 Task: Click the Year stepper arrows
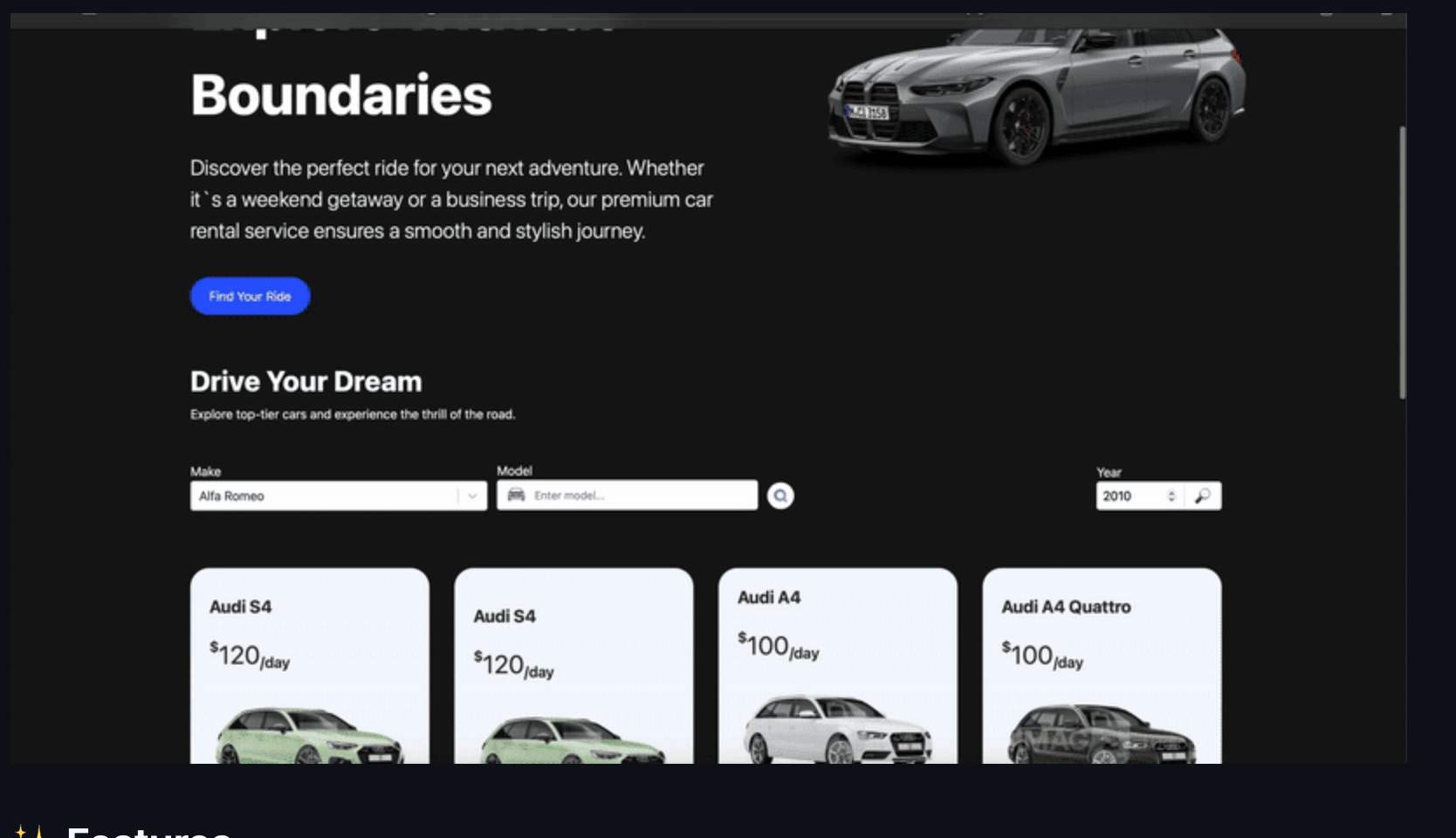[1171, 496]
